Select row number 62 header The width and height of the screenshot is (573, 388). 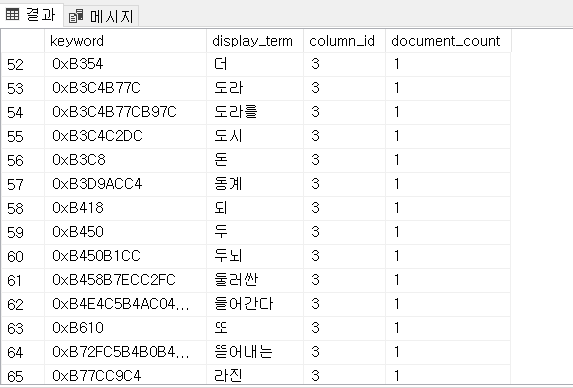(23, 304)
